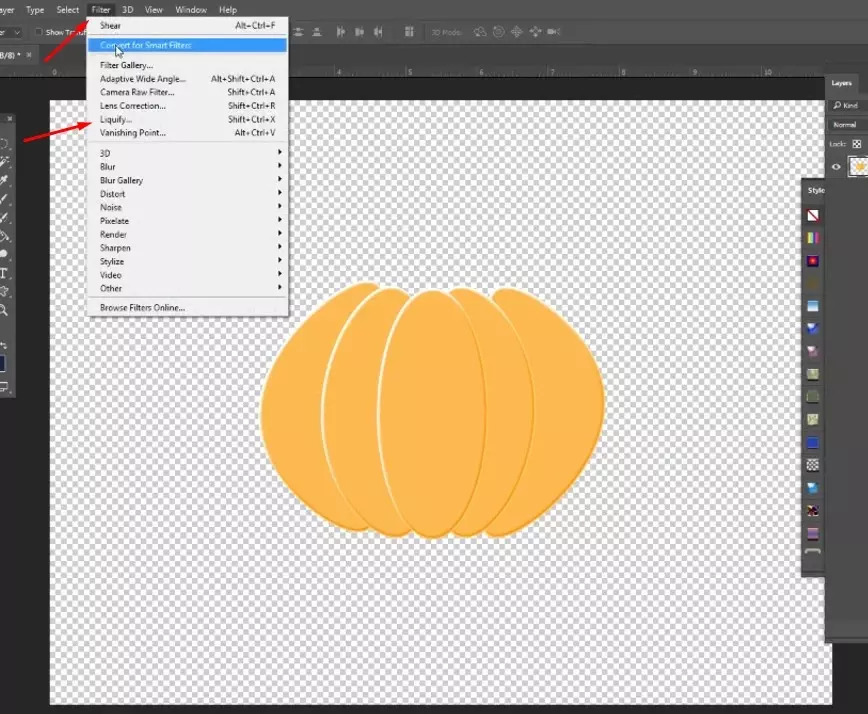Click Distribute left edges icon

(341, 32)
